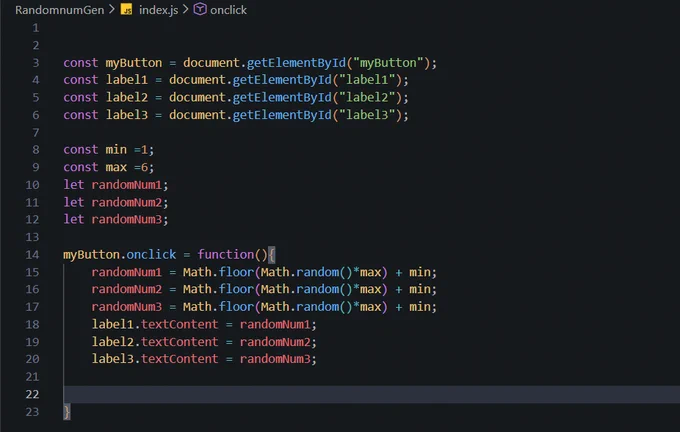Viewport: 680px width, 432px height.
Task: Click the closing brace on line 23
Action: pyautogui.click(x=67, y=412)
